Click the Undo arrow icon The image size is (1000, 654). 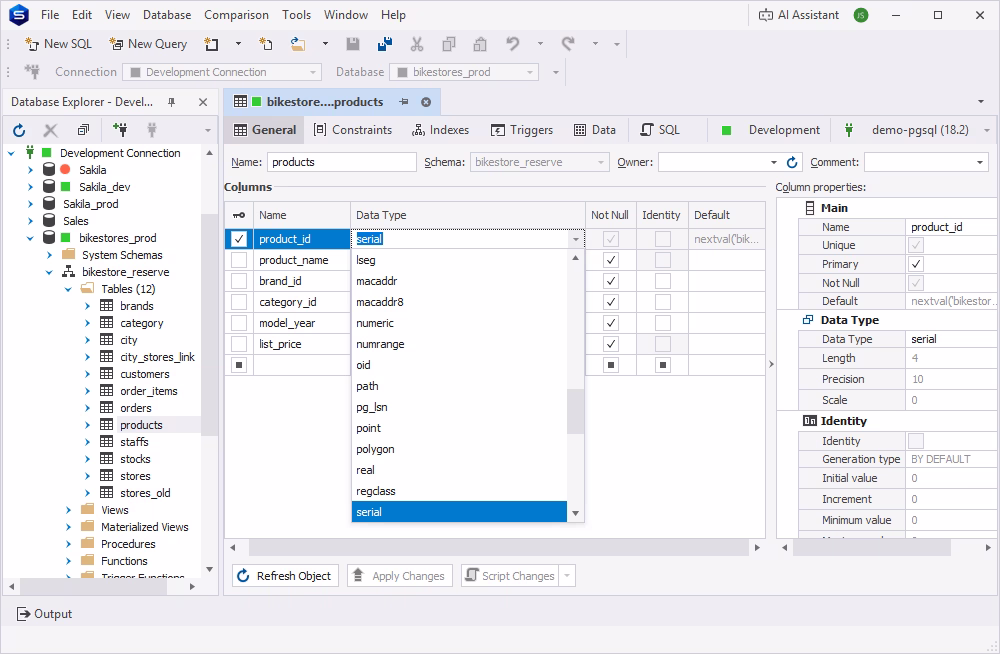(513, 43)
